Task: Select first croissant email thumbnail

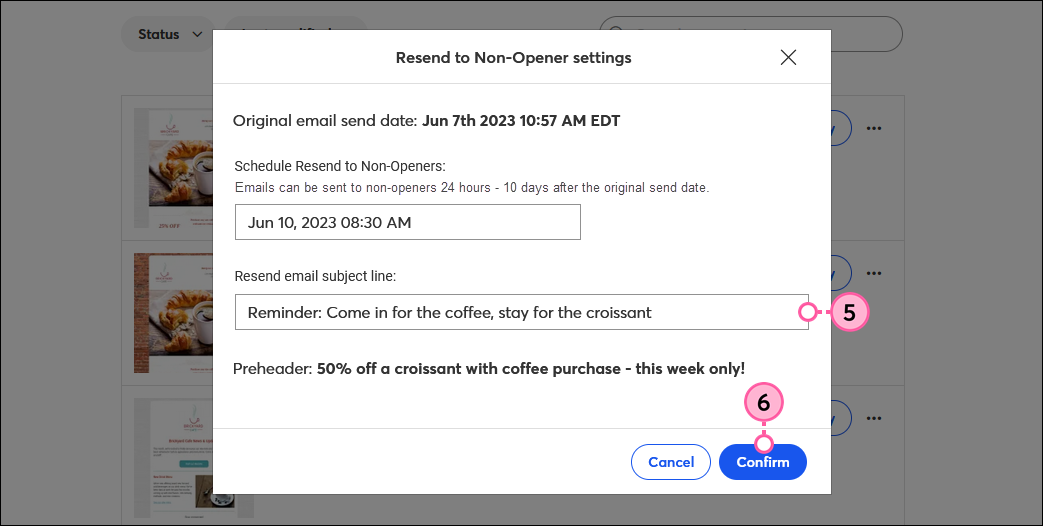Action: pyautogui.click(x=174, y=169)
